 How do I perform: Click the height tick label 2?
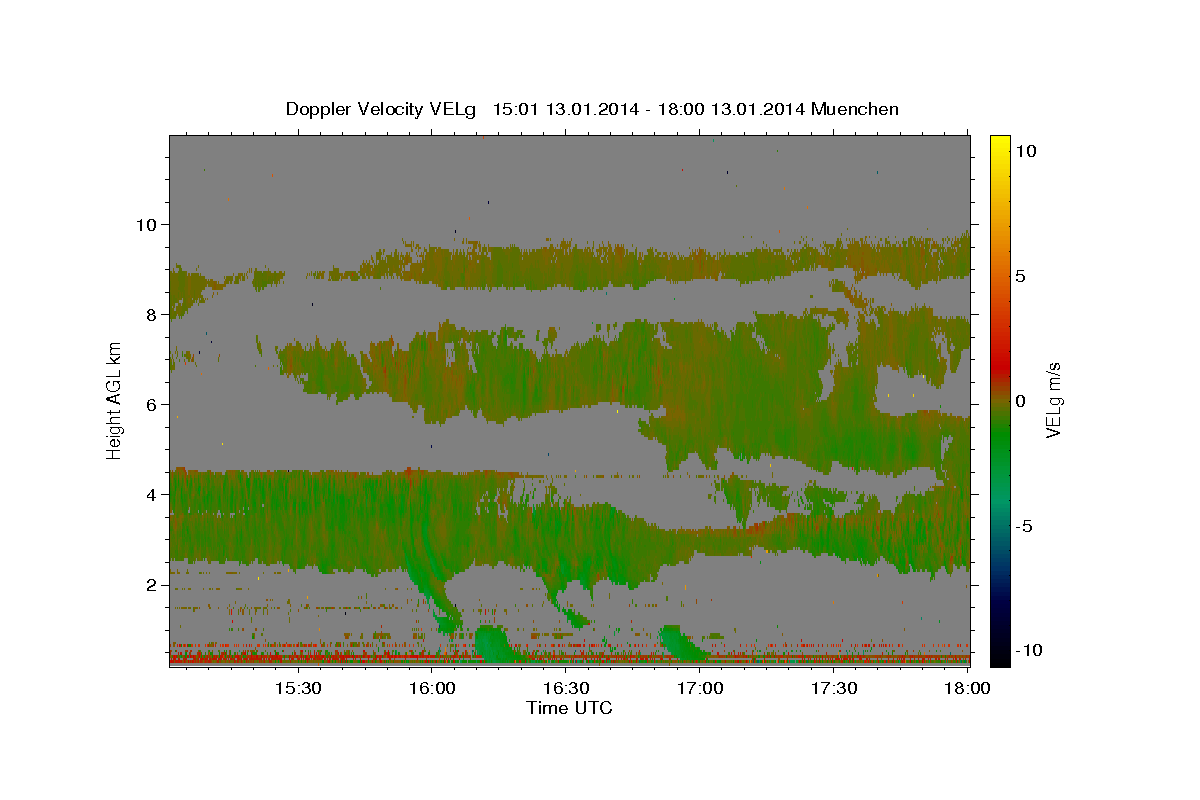[x=151, y=584]
